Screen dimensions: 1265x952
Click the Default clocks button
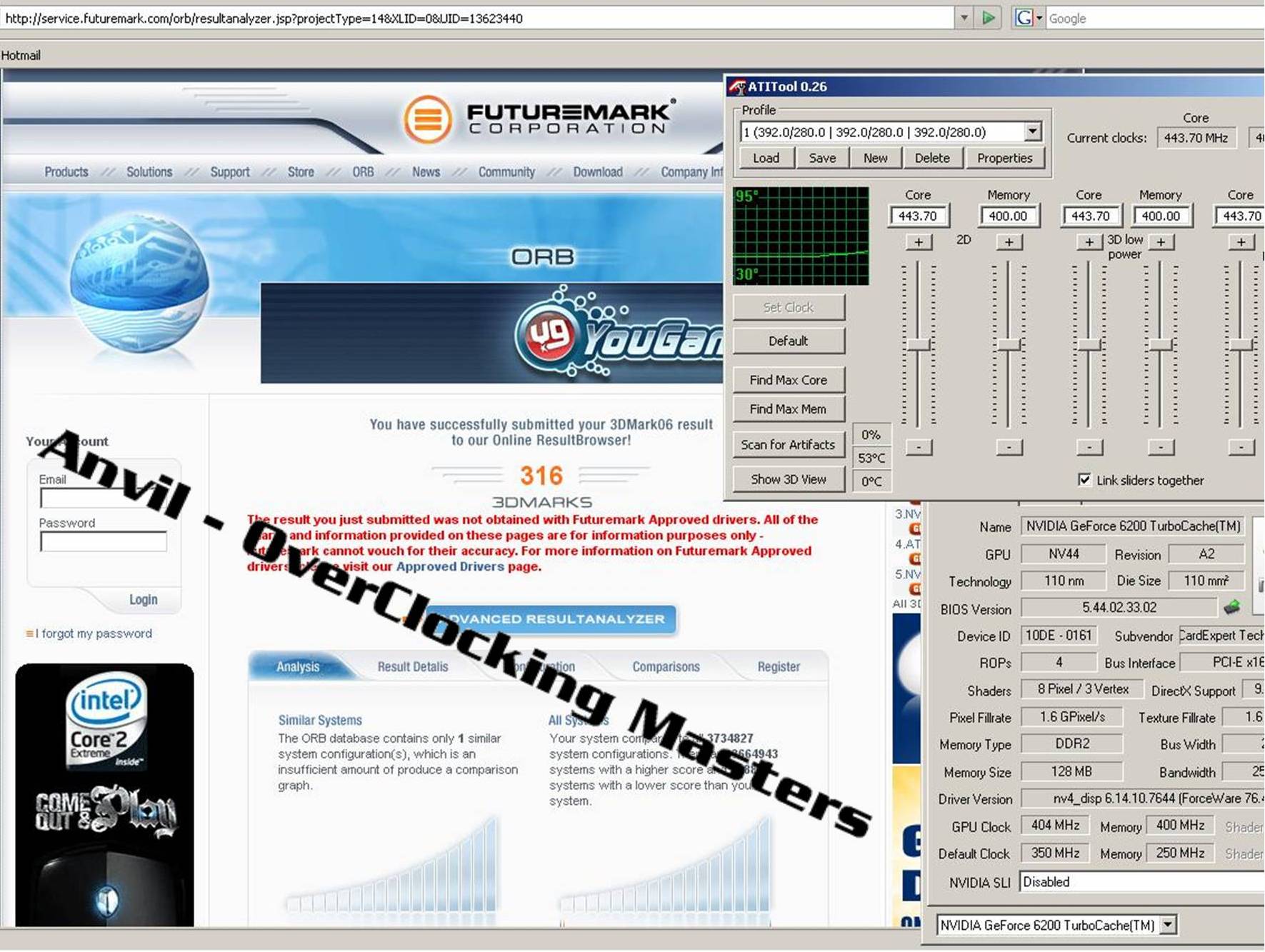(789, 341)
